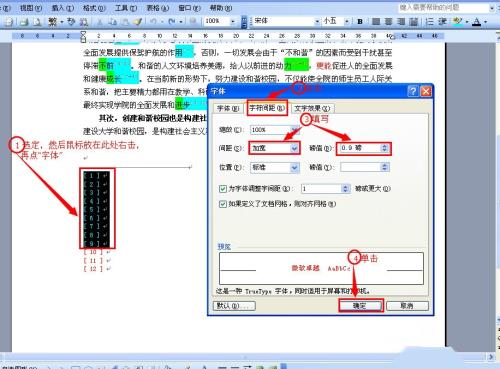Apply the Font Color A icon

(477, 22)
